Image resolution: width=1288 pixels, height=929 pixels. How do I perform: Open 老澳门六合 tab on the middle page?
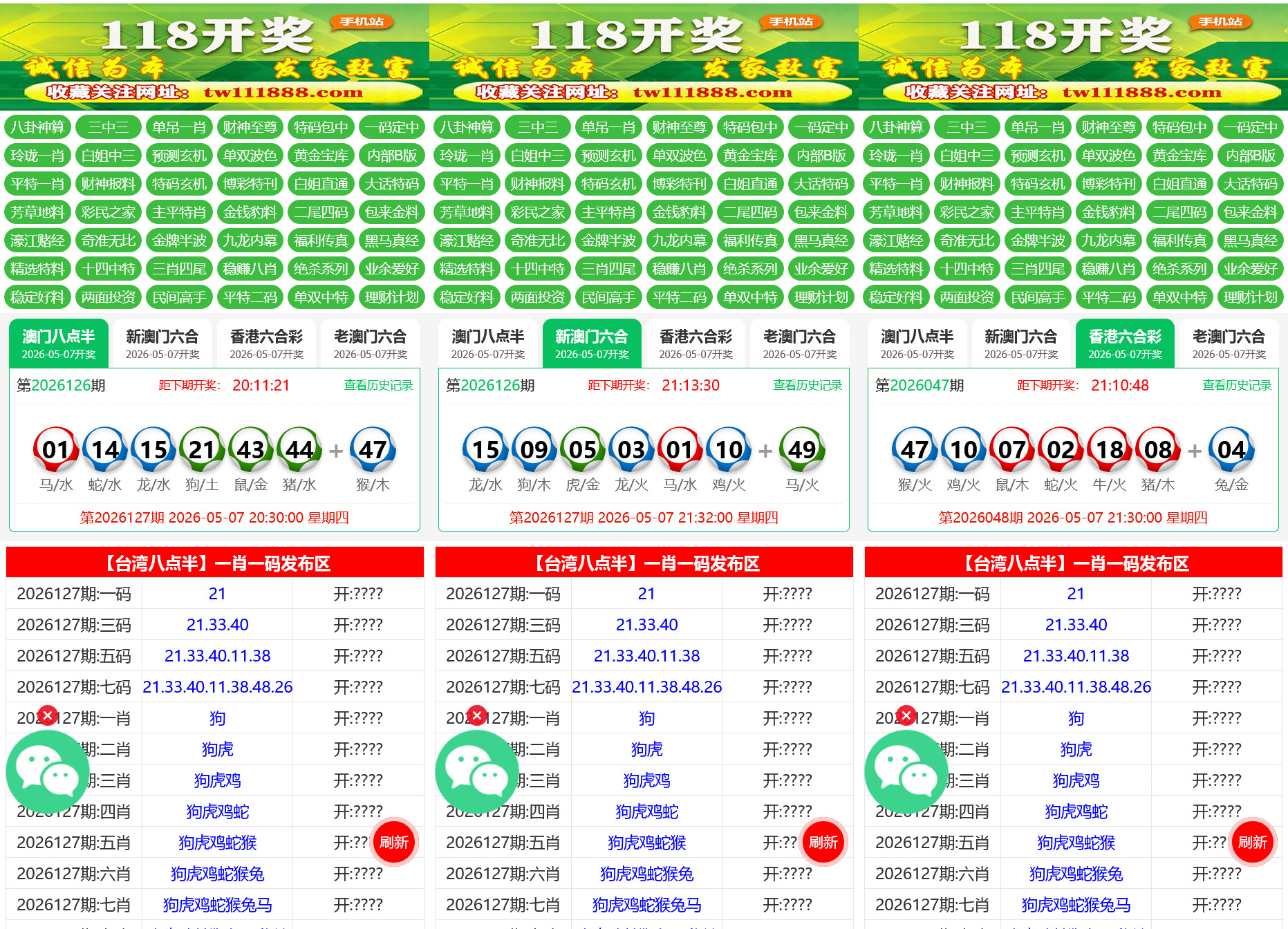coord(800,344)
